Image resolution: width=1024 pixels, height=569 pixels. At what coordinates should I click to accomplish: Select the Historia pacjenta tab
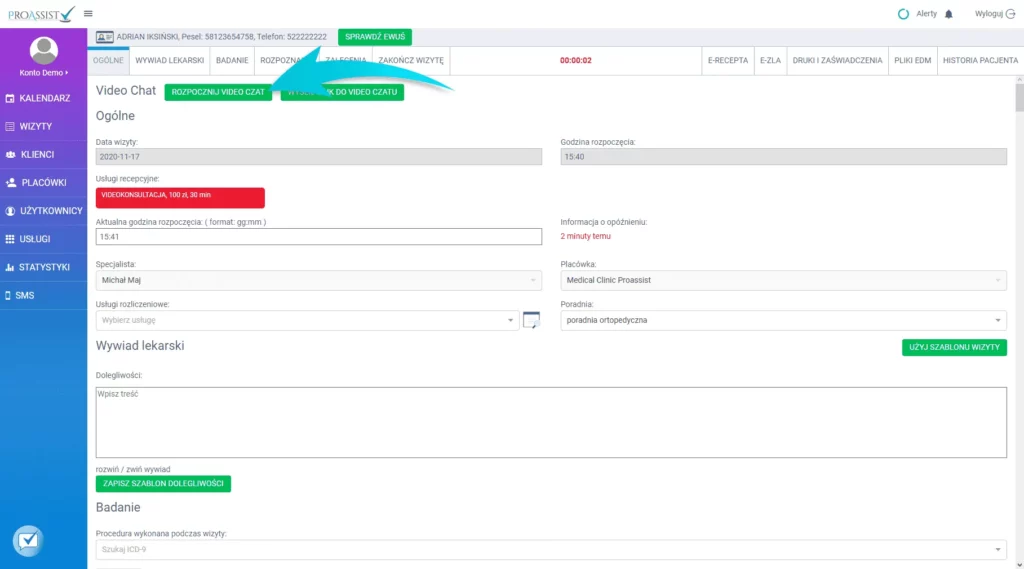(980, 61)
